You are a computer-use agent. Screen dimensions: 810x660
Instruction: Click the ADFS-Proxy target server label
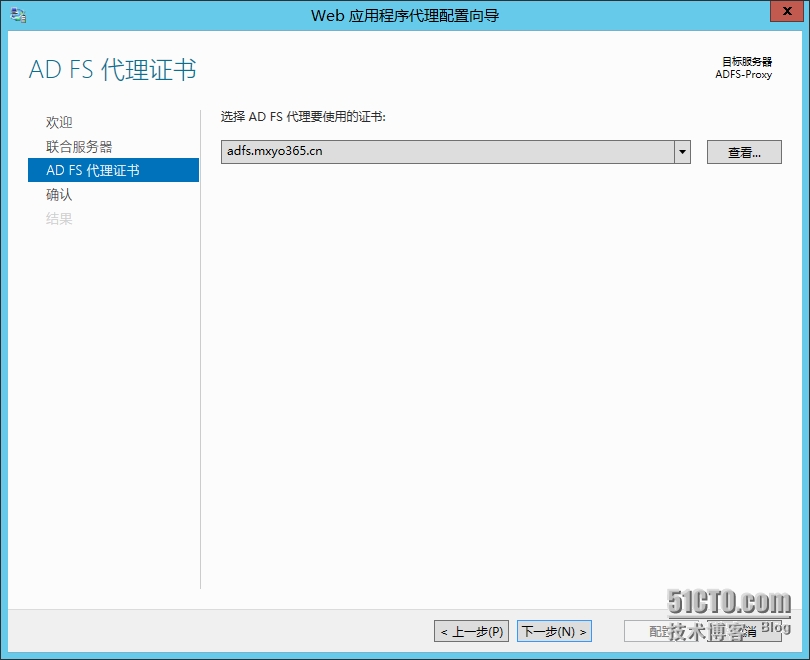pyautogui.click(x=743, y=74)
